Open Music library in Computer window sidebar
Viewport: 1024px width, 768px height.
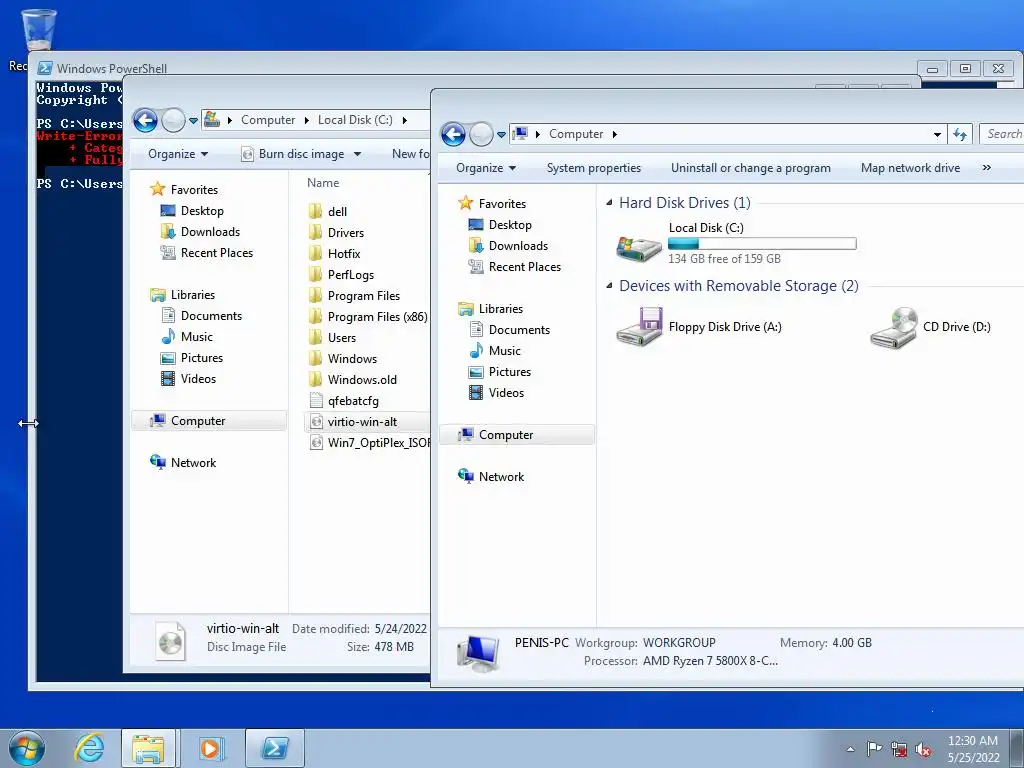(x=504, y=351)
